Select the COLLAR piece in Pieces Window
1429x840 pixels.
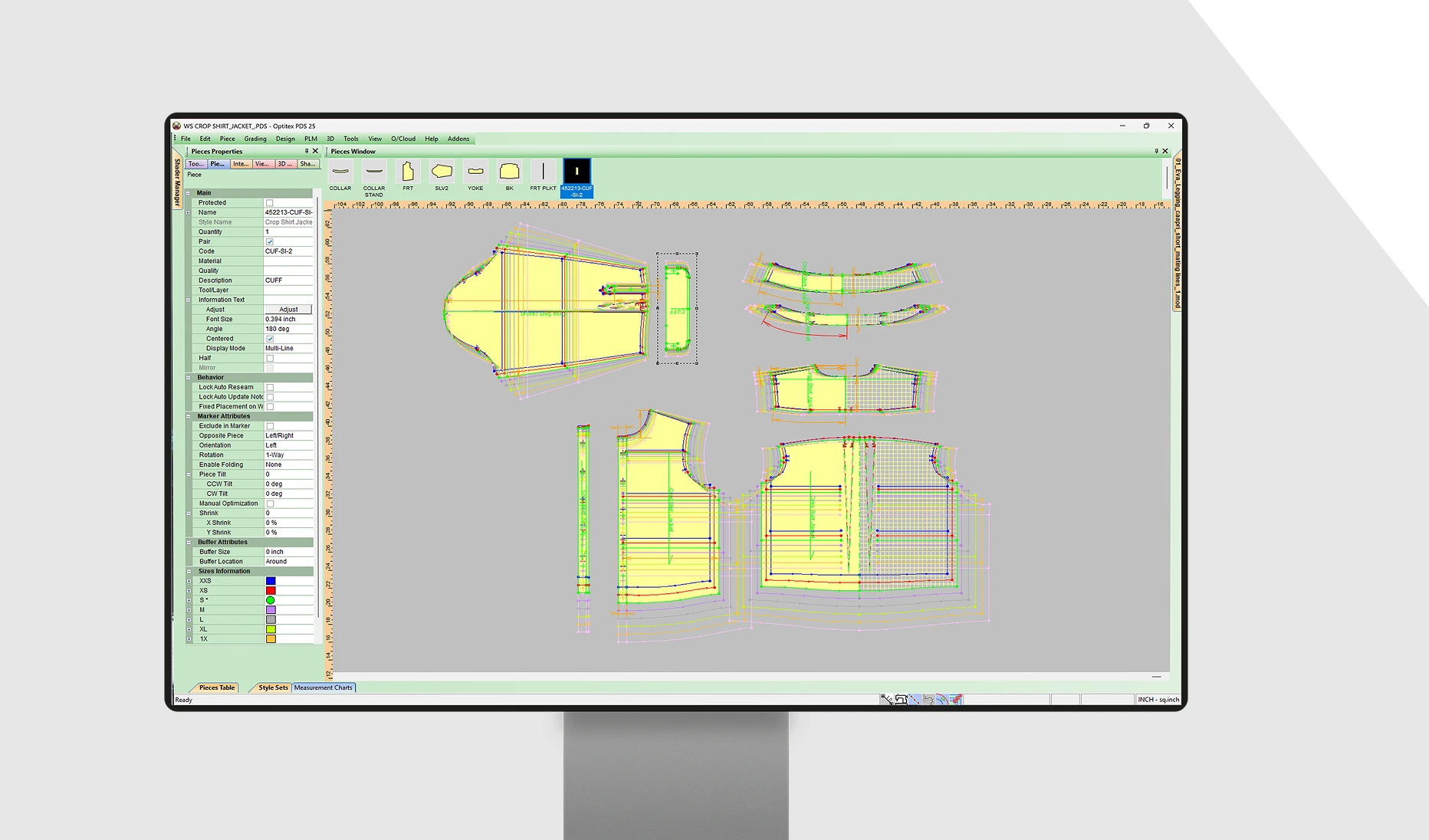[x=340, y=172]
